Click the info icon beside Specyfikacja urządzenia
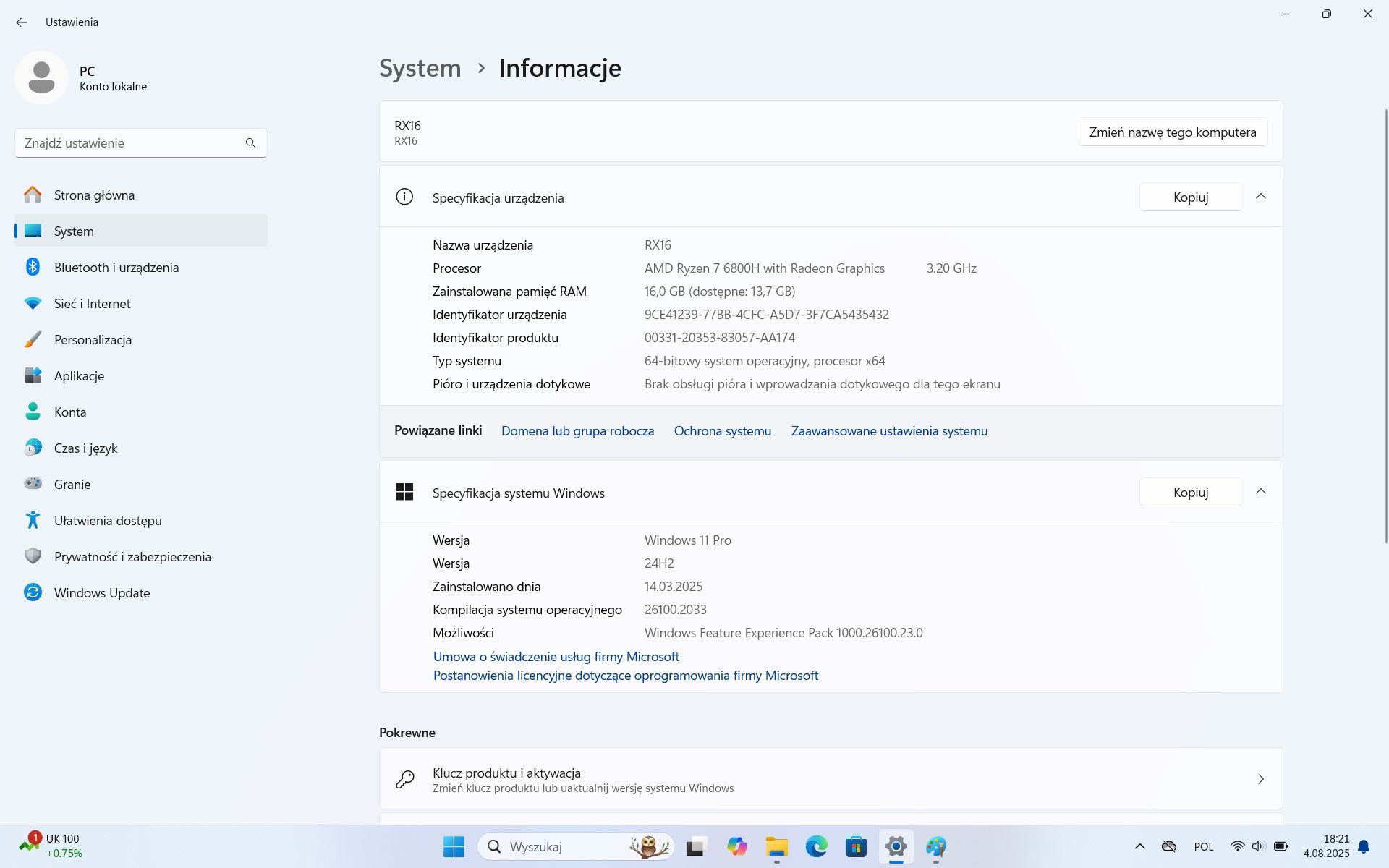Viewport: 1389px width, 868px height. pyautogui.click(x=404, y=197)
